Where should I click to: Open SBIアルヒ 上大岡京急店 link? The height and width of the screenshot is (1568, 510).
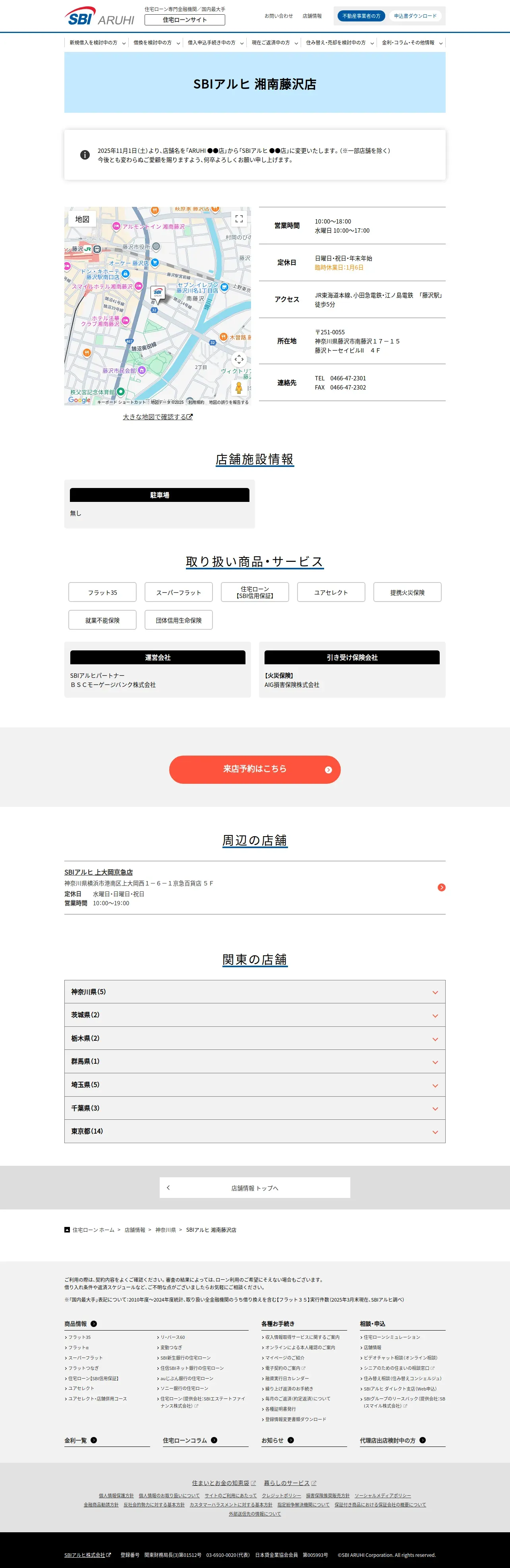click(99, 872)
